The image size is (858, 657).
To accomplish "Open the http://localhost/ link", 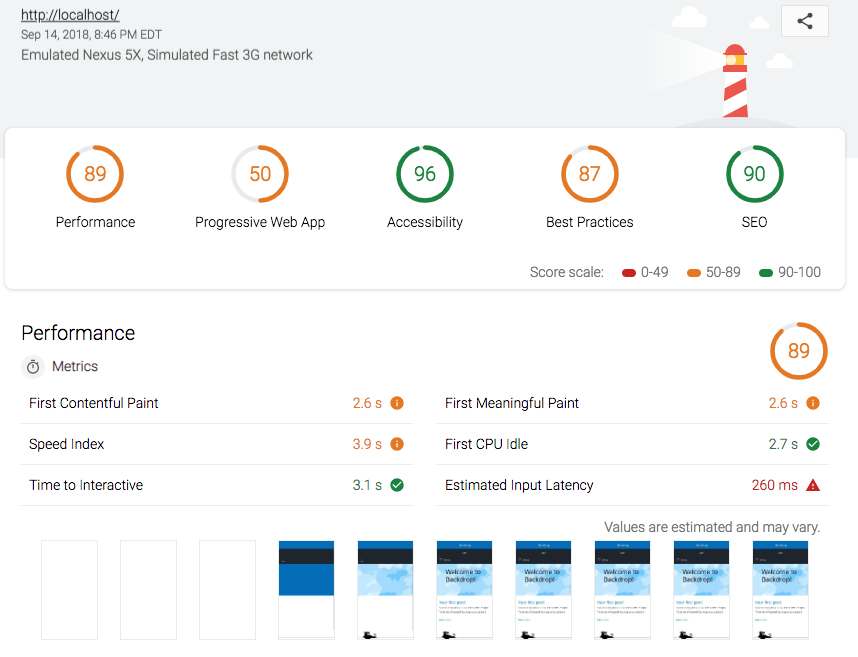I will pyautogui.click(x=70, y=15).
